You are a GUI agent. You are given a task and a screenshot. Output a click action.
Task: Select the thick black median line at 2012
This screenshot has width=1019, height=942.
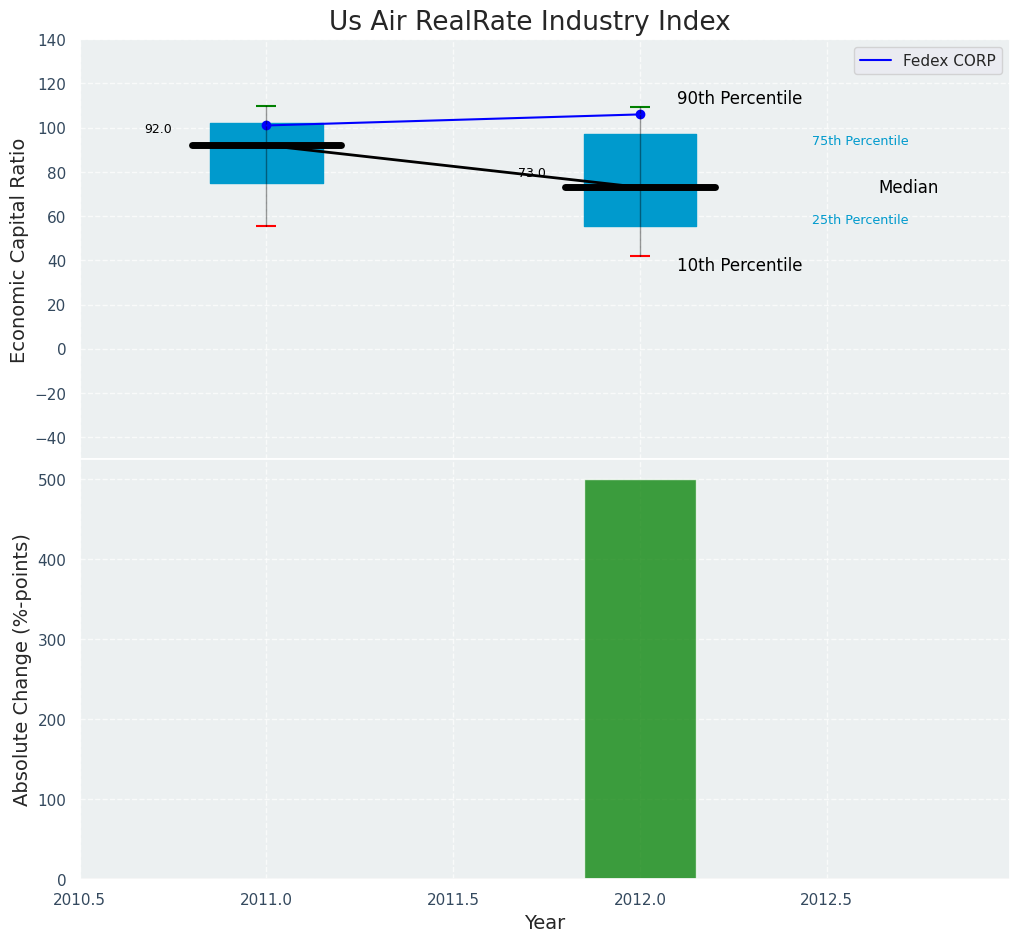tap(680, 187)
